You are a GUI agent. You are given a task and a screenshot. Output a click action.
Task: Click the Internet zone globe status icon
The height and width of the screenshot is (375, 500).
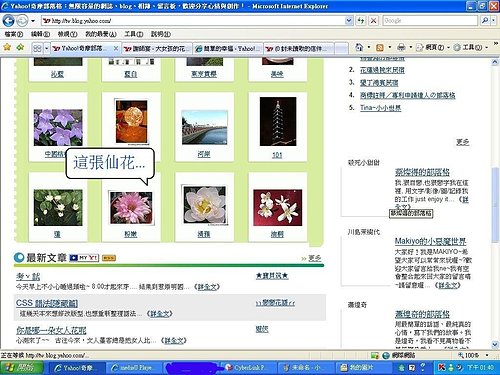[x=386, y=355]
